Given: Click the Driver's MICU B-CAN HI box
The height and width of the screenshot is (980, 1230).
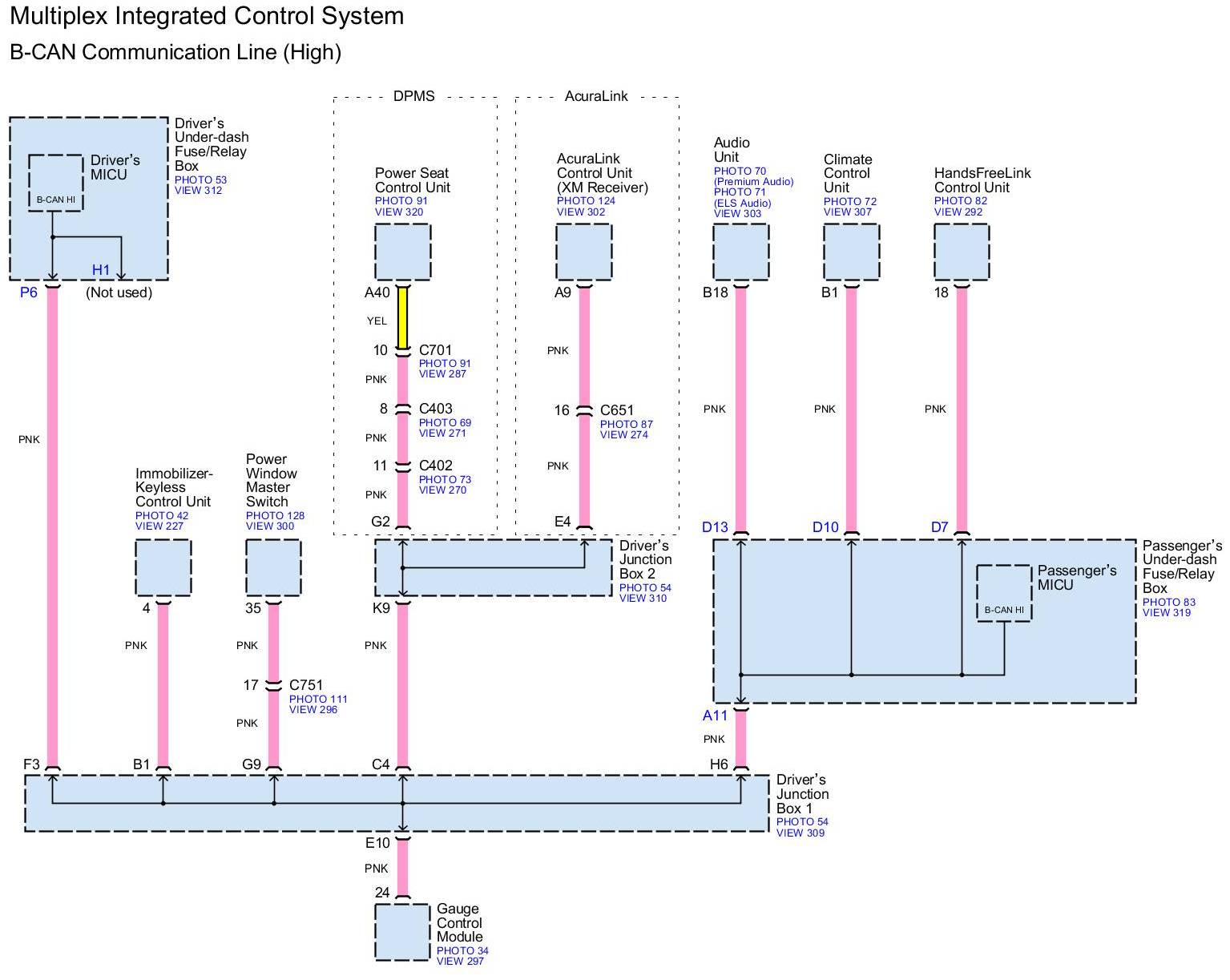Looking at the screenshot, I should [55, 183].
